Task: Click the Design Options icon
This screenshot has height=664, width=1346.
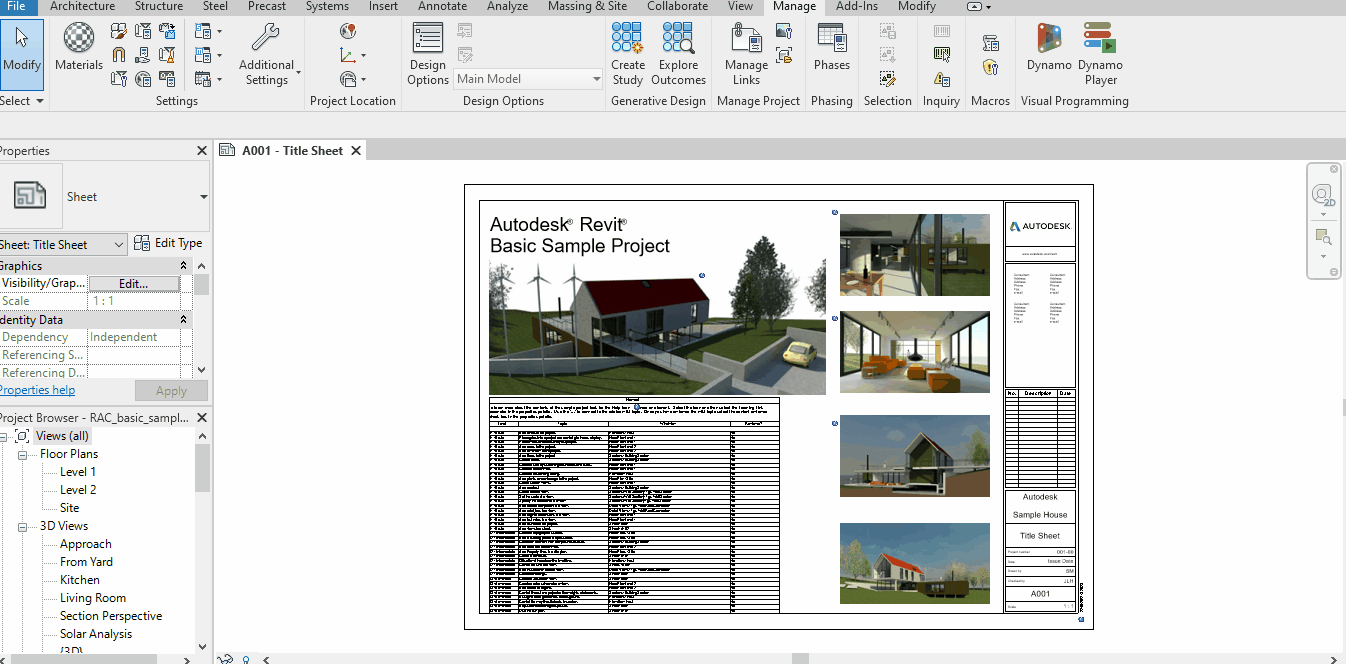Action: point(428,54)
